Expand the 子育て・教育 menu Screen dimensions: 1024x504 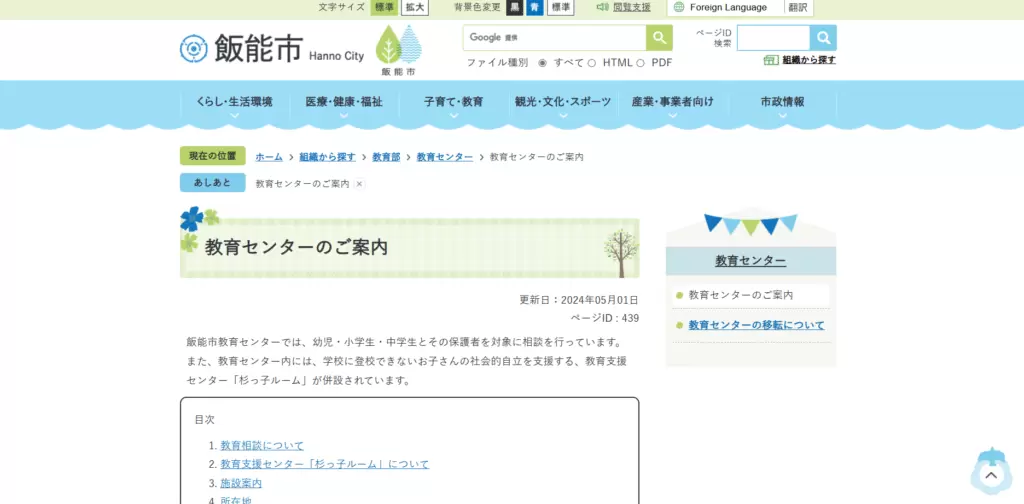(454, 104)
